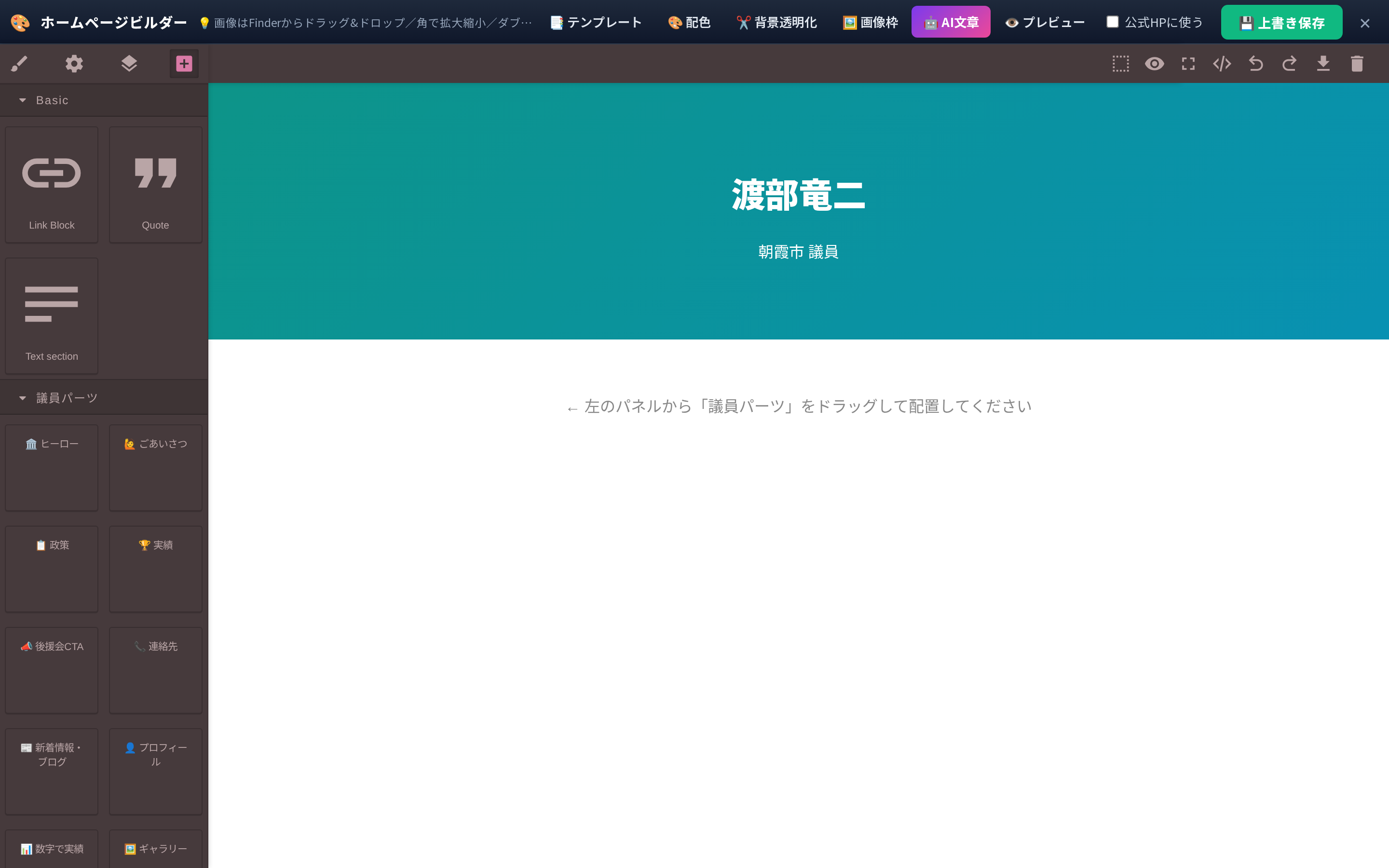
Task: Select the 朝霞市 議員 subtitle text
Action: (798, 251)
